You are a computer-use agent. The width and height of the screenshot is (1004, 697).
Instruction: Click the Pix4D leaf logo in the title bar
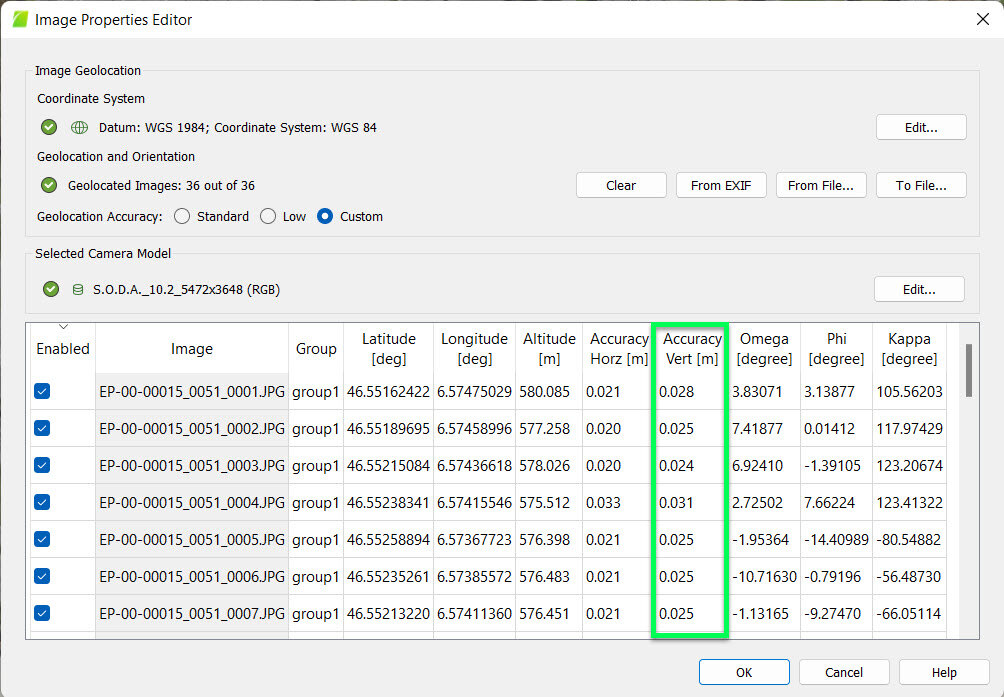(18, 18)
